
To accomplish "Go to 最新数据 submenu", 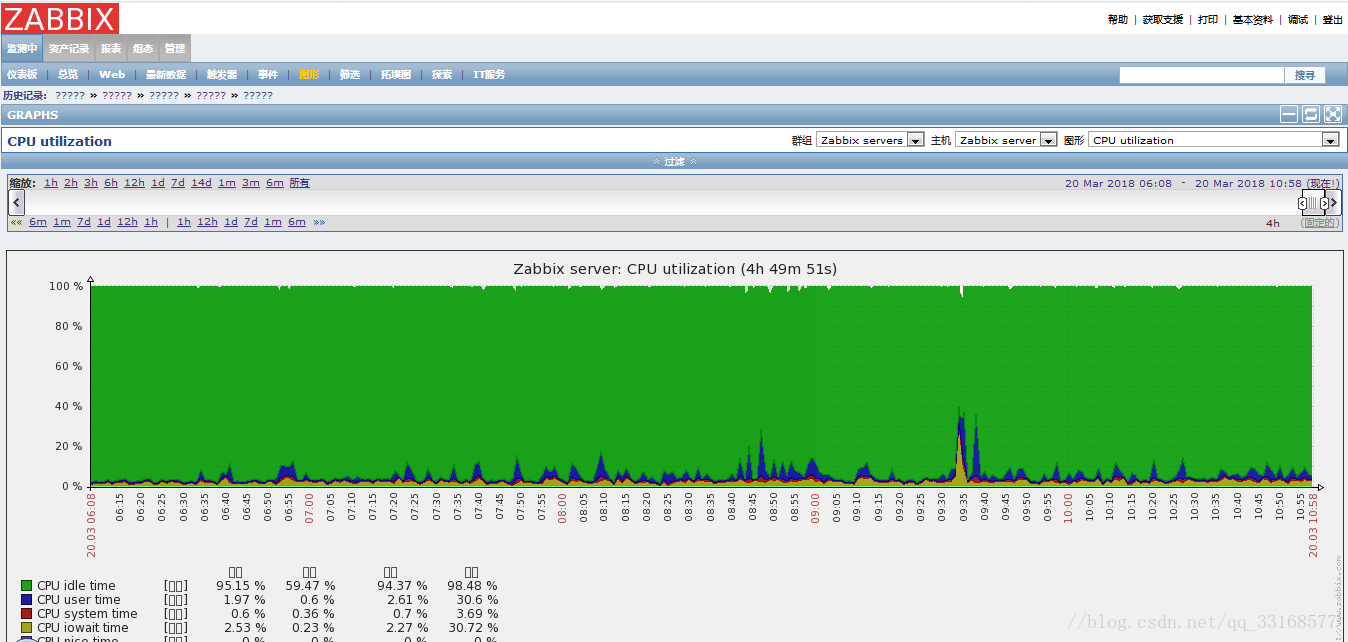I will [x=166, y=75].
